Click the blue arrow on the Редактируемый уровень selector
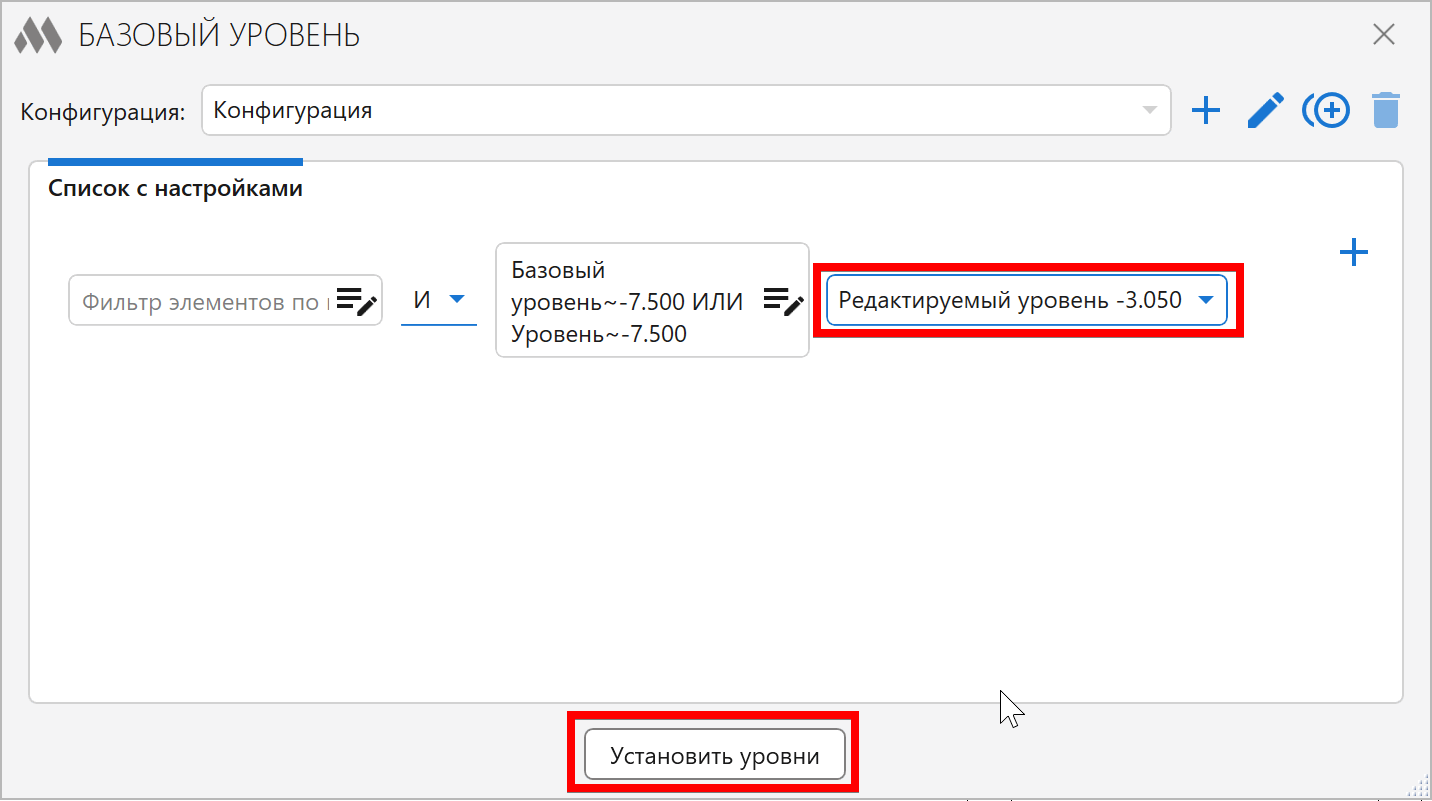Screen dimensions: 1432x801 coord(1205,300)
